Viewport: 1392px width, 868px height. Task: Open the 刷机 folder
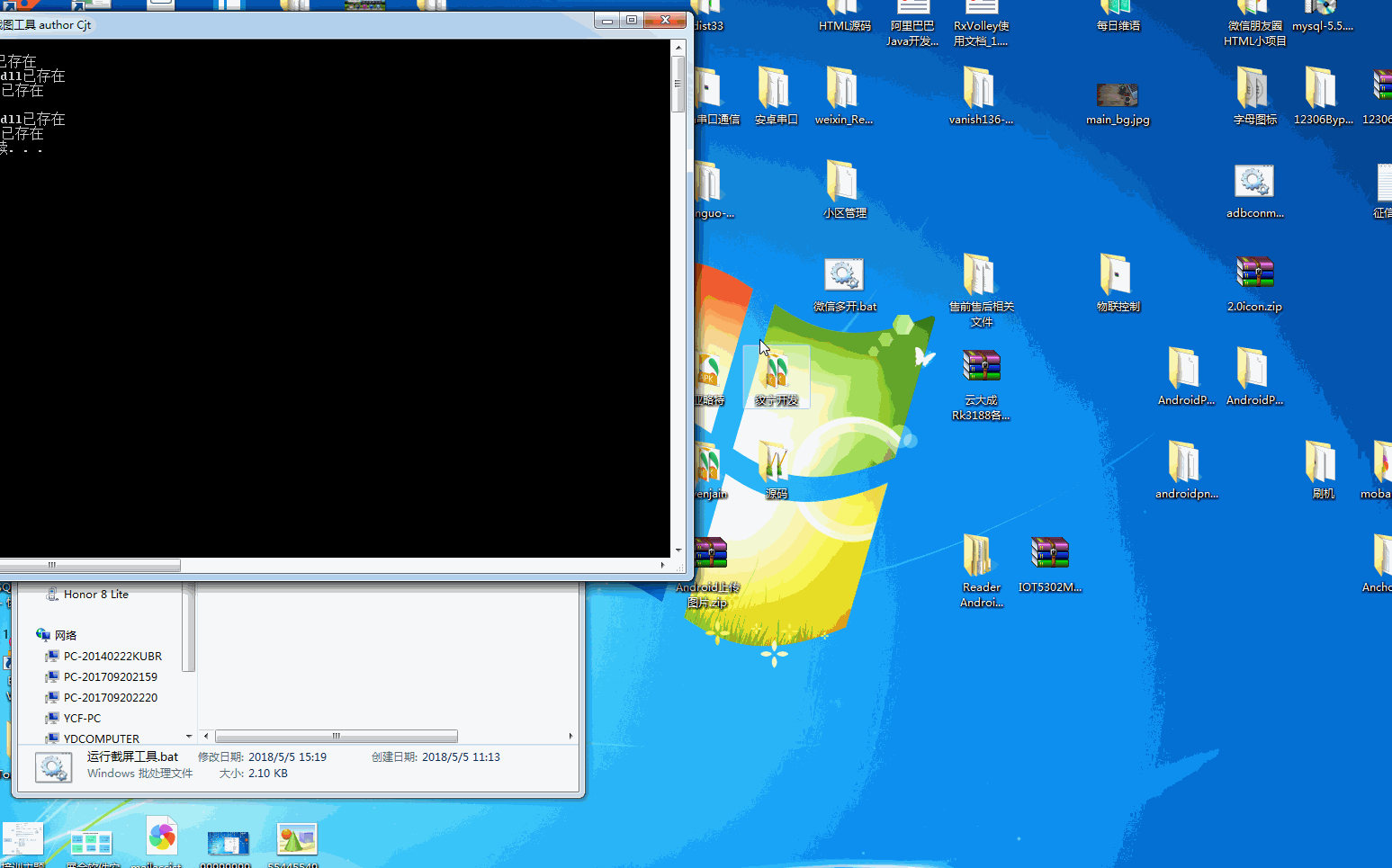pos(1322,470)
